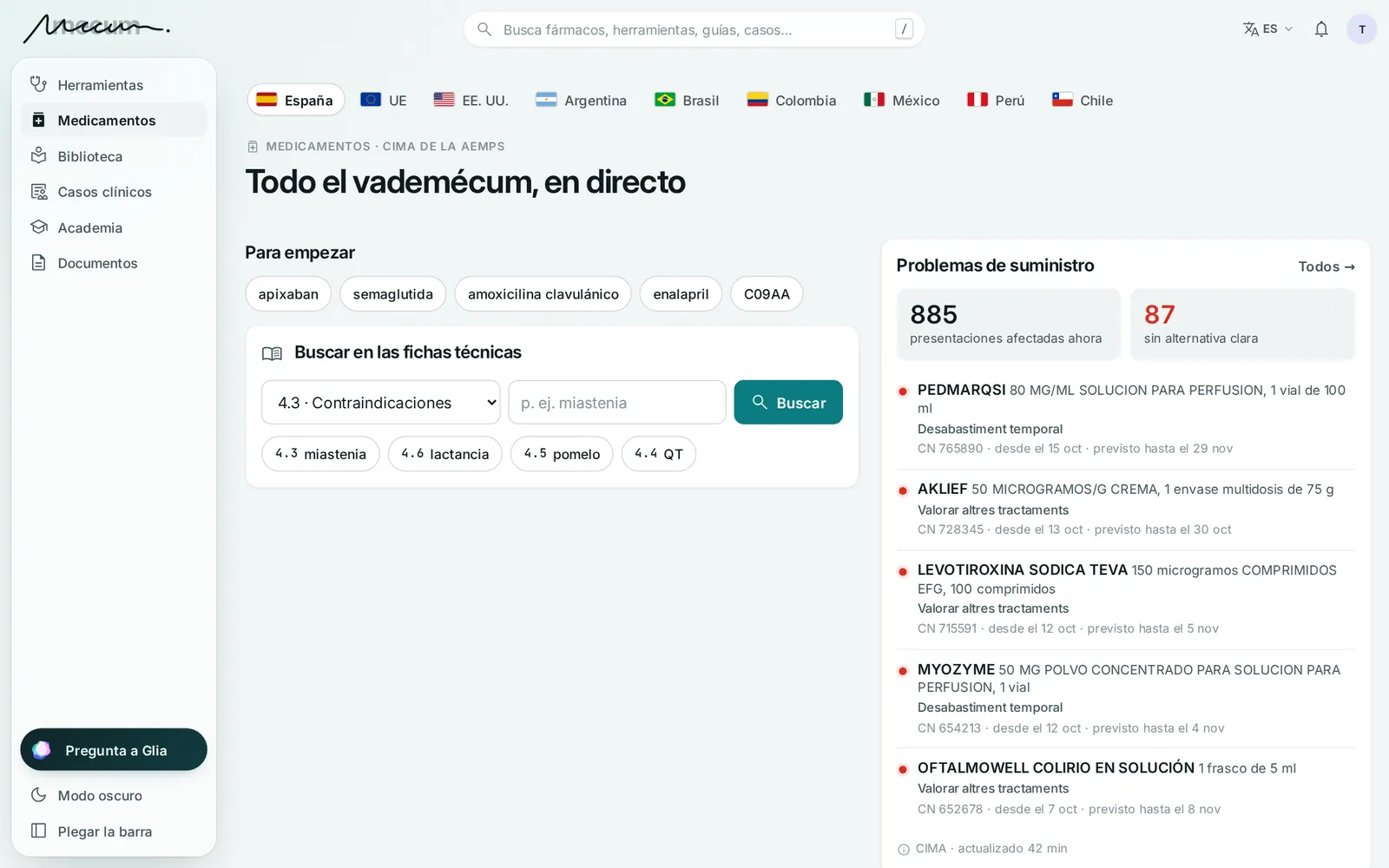Select the Brasil country tab
The width and height of the screenshot is (1389, 868).
click(687, 100)
